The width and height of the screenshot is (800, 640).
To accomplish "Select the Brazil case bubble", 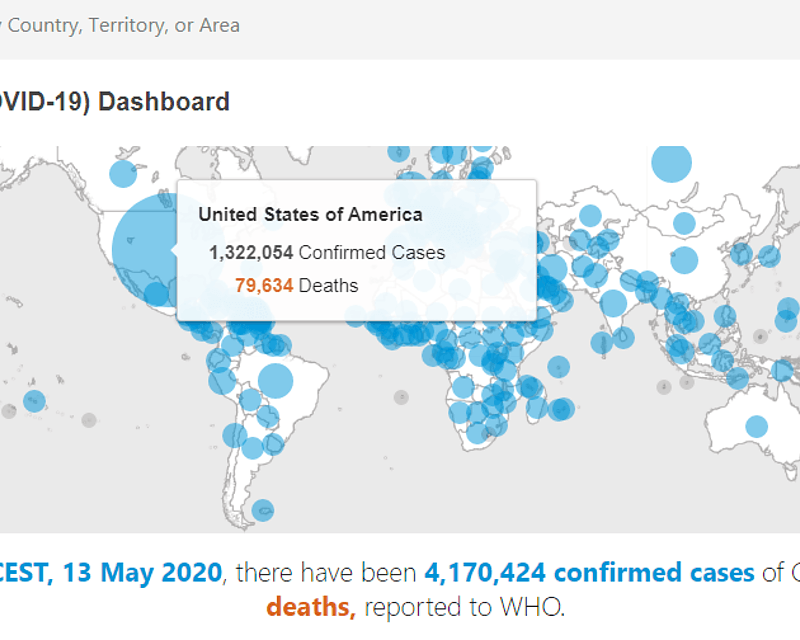I will pos(276,381).
